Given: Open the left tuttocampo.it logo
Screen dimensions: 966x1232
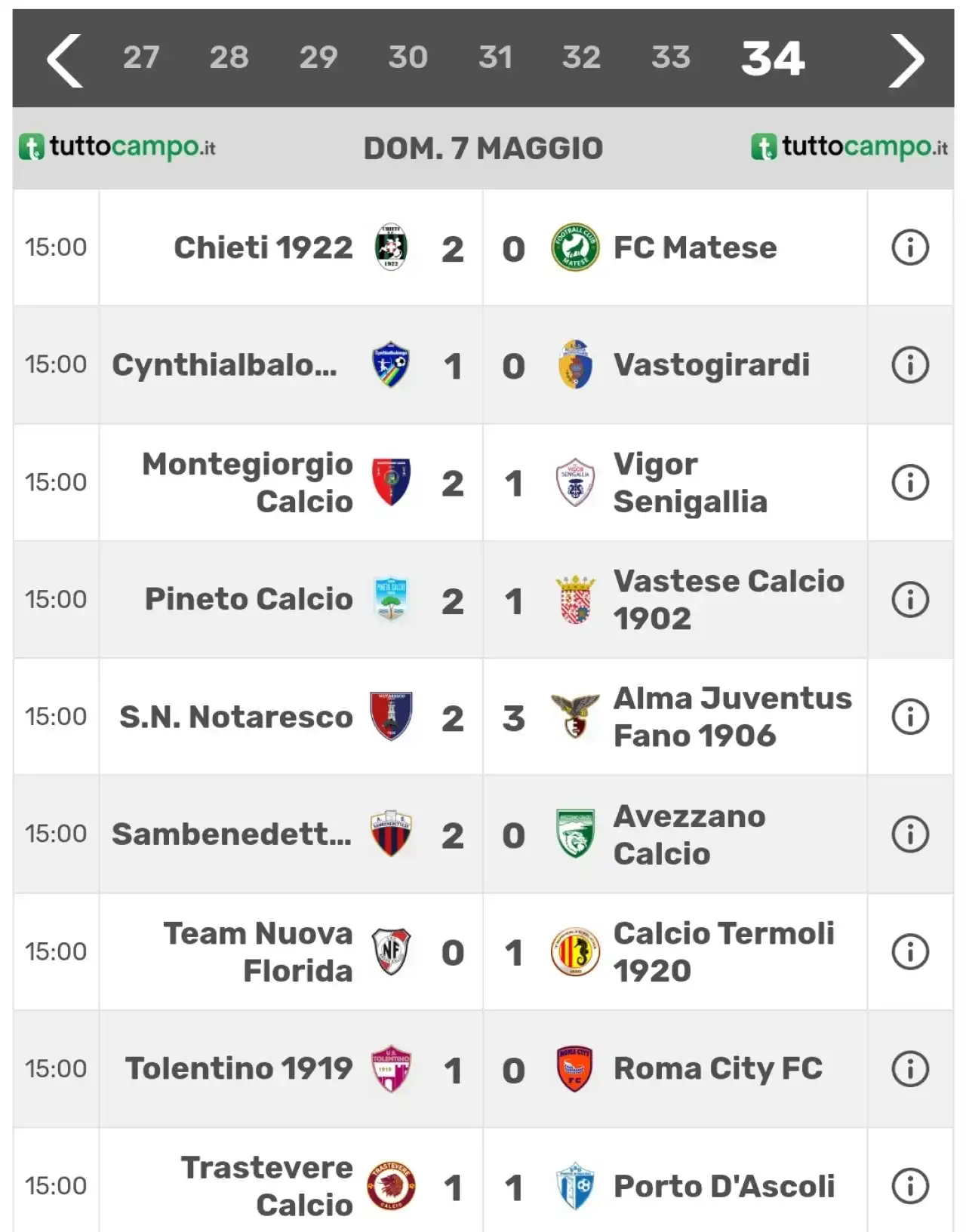Looking at the screenshot, I should click(x=117, y=146).
